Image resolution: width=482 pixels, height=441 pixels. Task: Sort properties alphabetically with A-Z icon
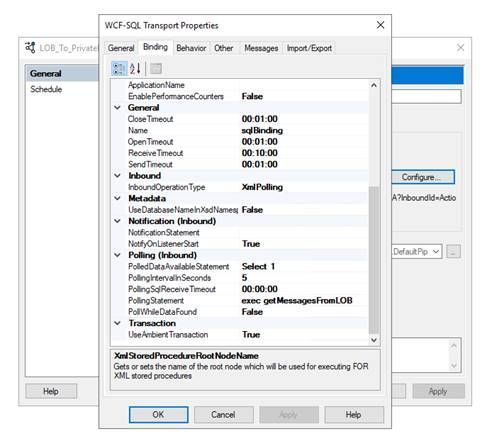click(135, 69)
